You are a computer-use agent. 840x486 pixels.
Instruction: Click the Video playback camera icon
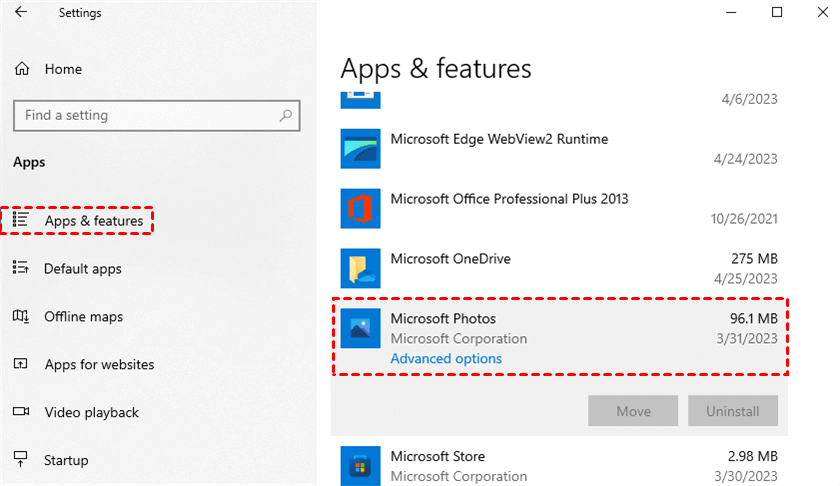coord(21,412)
